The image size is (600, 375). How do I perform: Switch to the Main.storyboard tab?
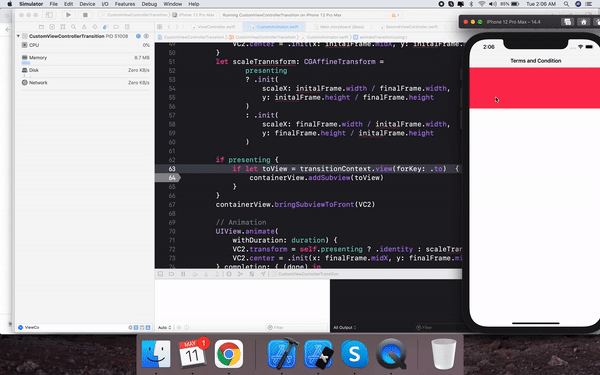pos(339,27)
